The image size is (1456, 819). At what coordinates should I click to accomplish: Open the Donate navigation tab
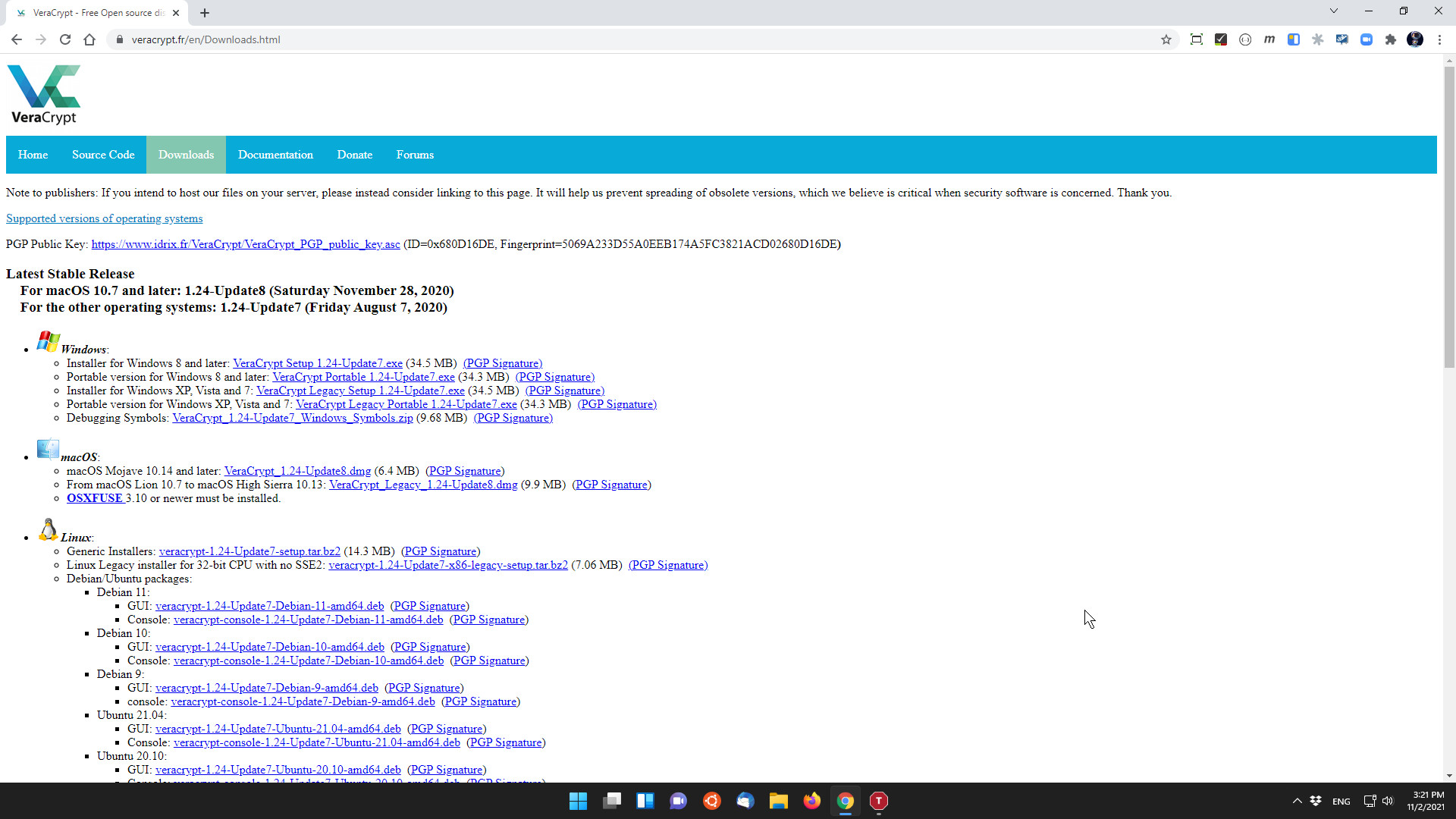click(355, 155)
